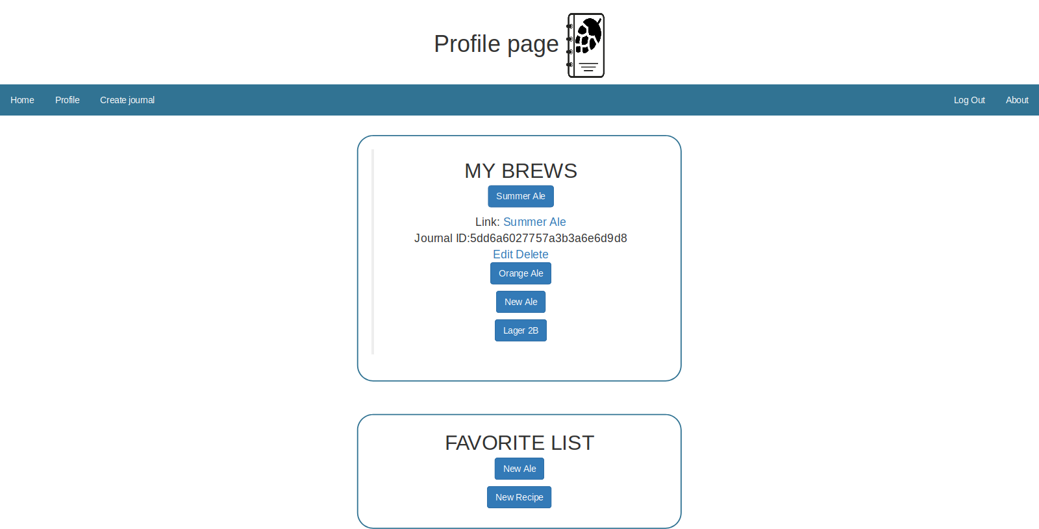Open the About page
The height and width of the screenshot is (529, 1039).
[1016, 100]
